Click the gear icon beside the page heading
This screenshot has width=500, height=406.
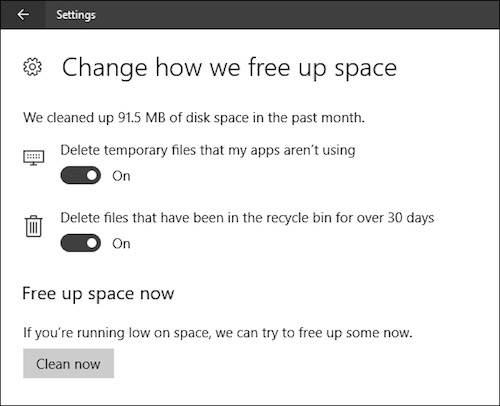tap(32, 67)
